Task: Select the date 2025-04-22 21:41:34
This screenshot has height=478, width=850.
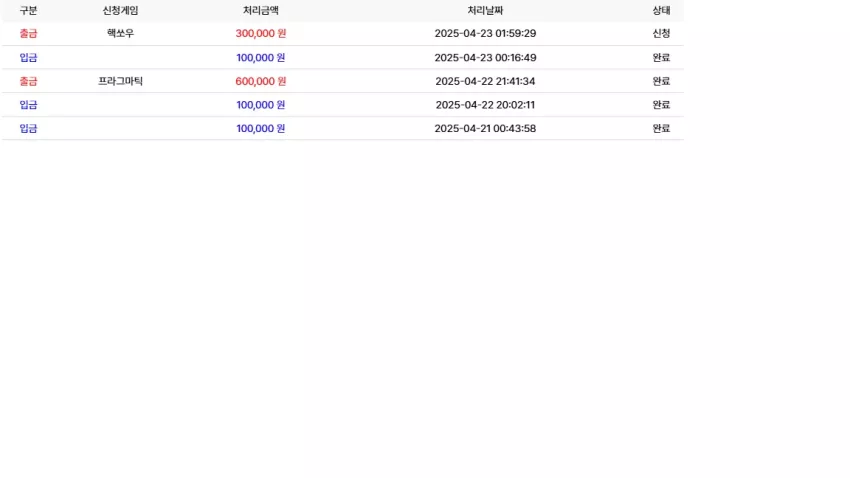Action: 485,81
